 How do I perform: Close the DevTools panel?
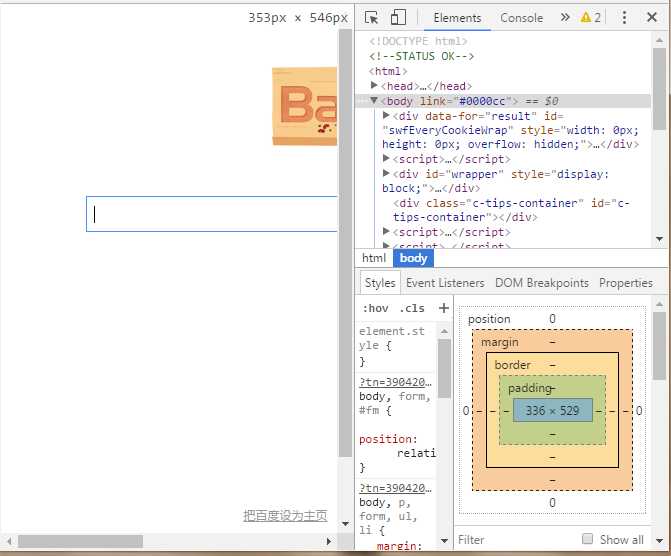click(652, 17)
